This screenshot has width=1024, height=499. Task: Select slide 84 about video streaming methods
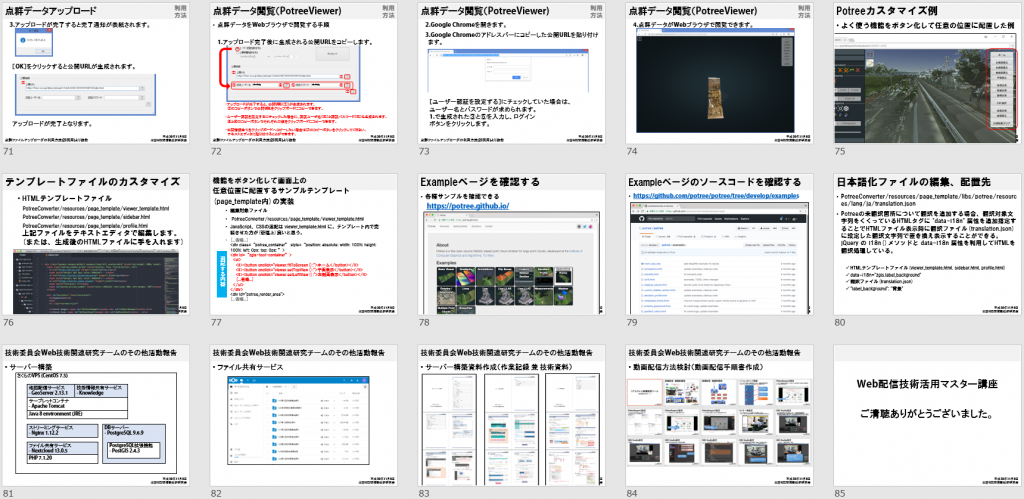point(718,416)
